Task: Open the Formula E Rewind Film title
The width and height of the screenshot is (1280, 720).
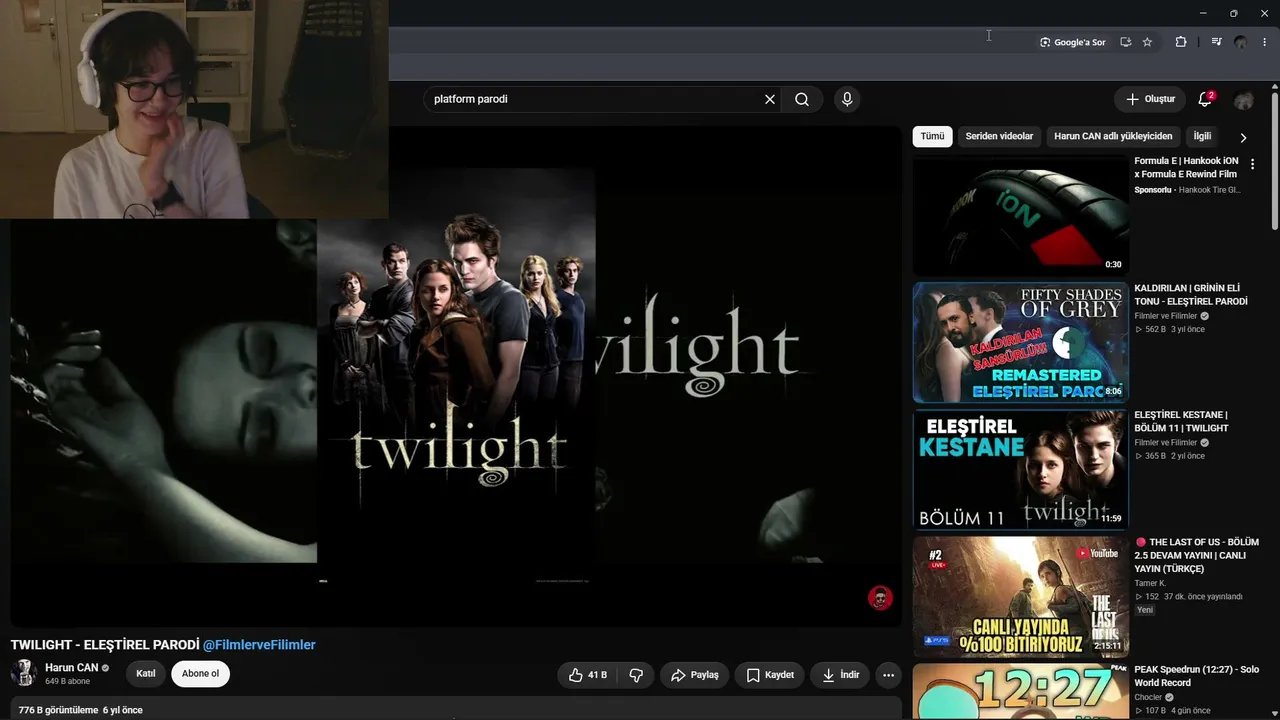Action: click(1186, 167)
